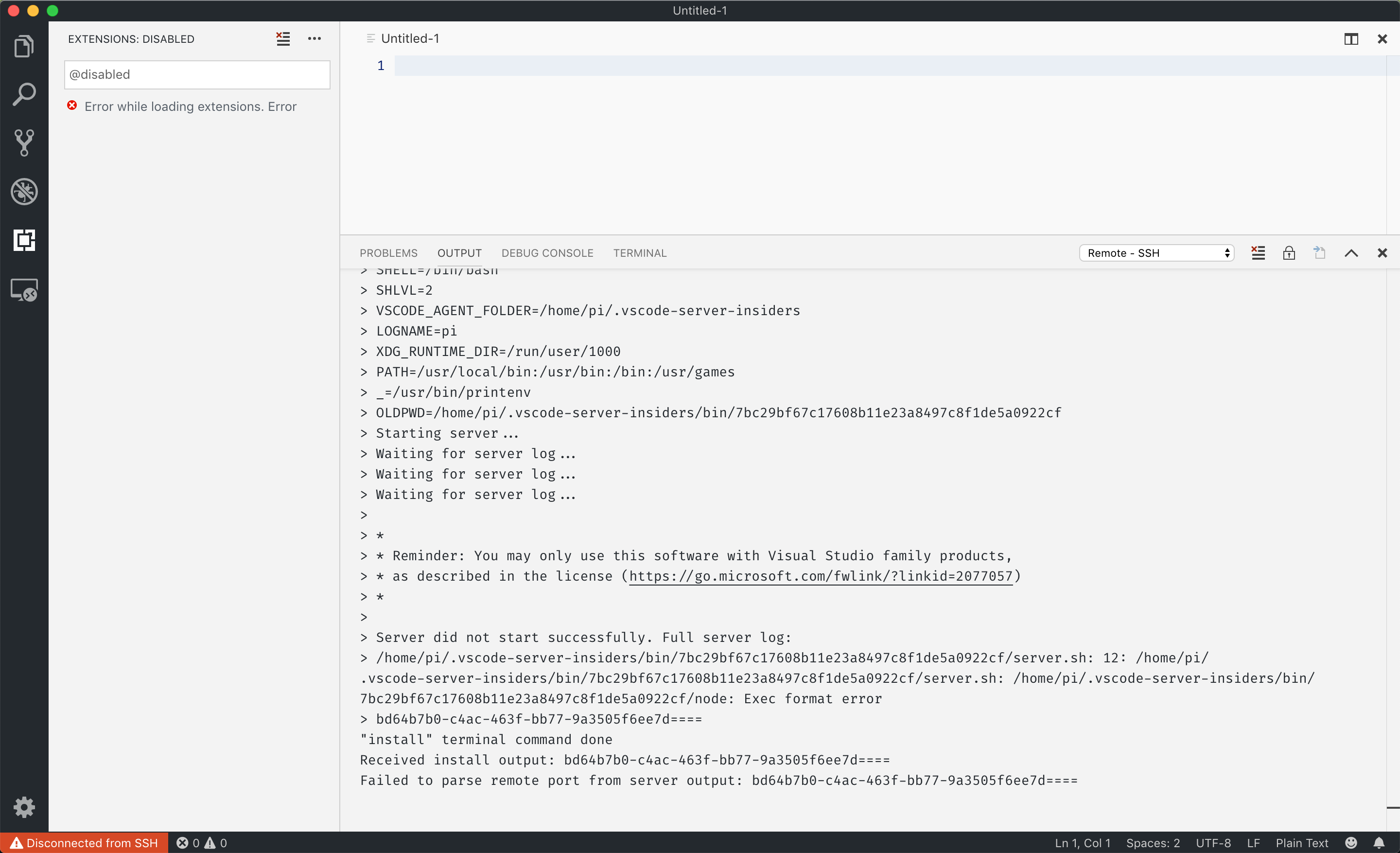Split the Untitled-1 editor
1400x853 pixels.
[1352, 38]
